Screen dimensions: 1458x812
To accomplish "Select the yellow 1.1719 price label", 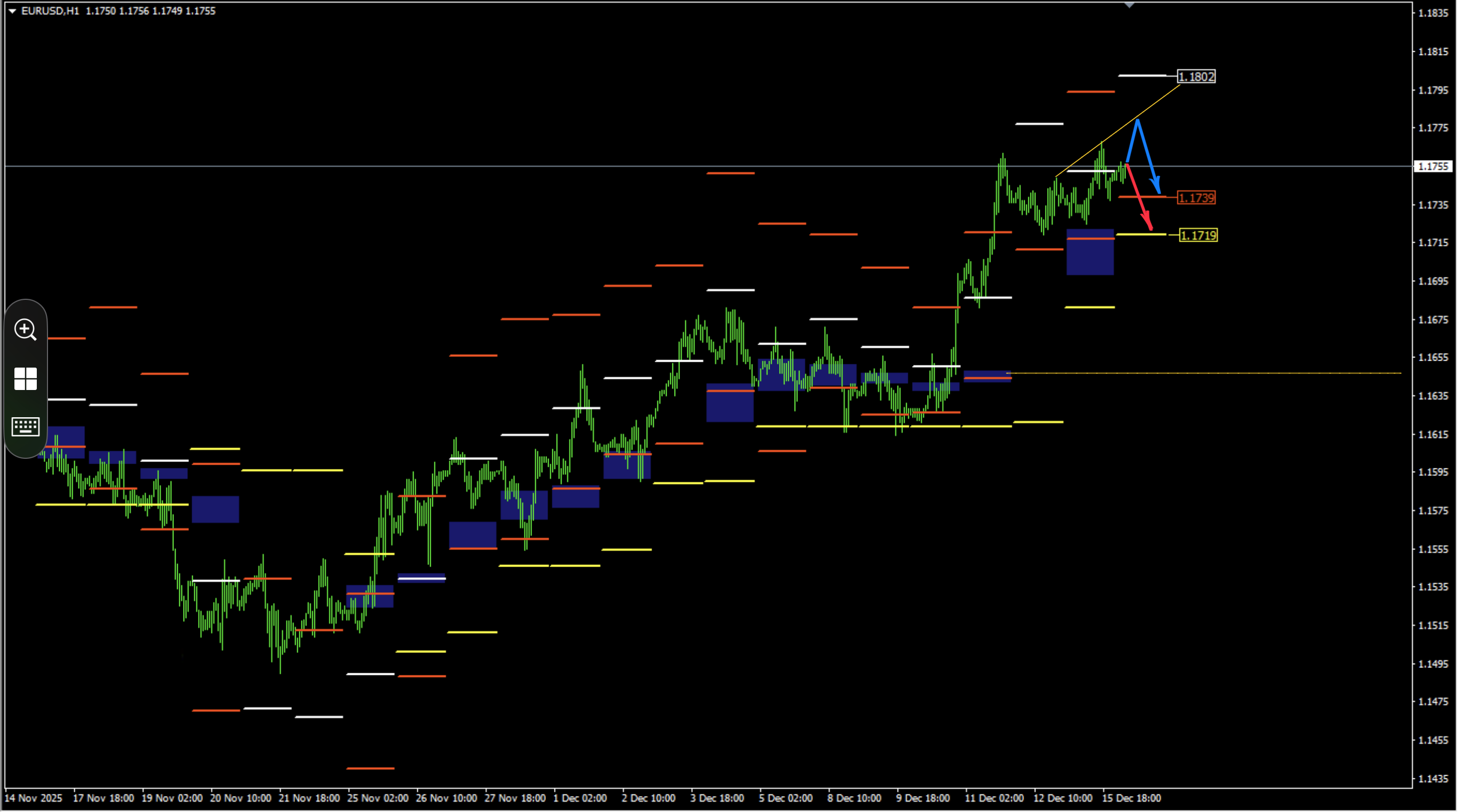I will [1198, 235].
